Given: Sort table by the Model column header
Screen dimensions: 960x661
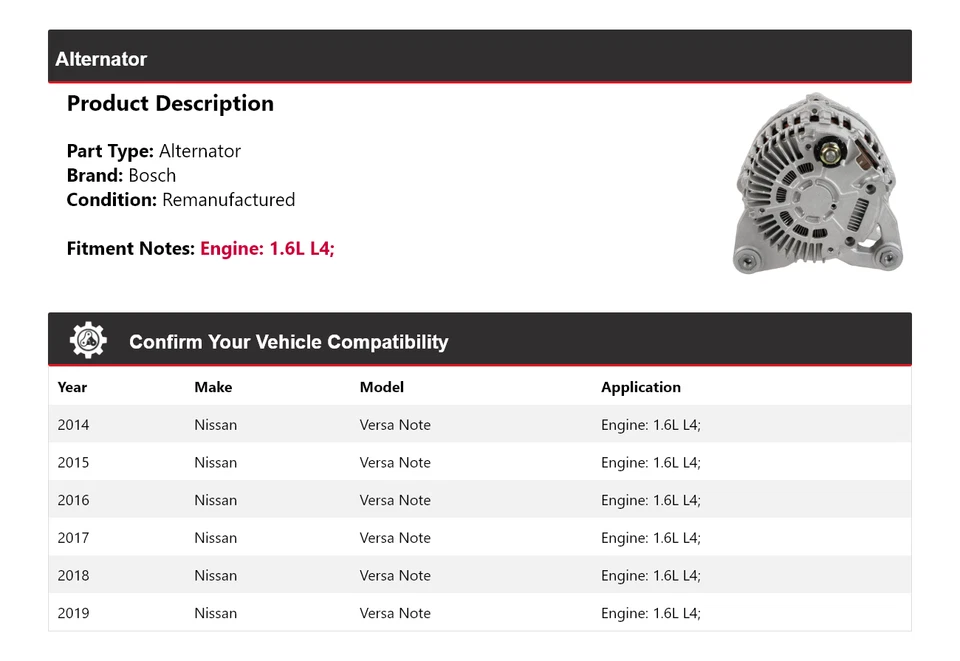Looking at the screenshot, I should click(x=381, y=387).
